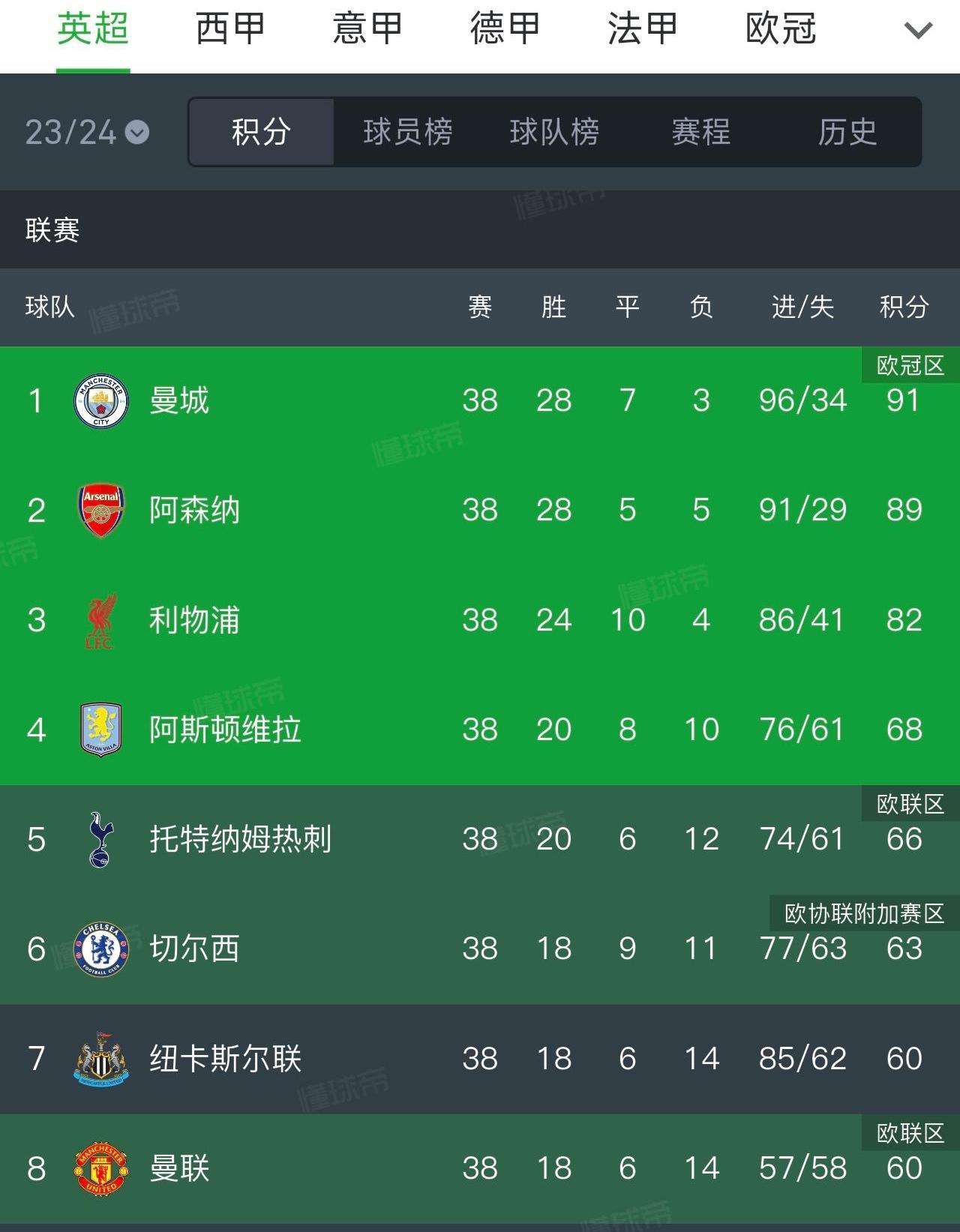Open the 球员榜 player rankings tab
This screenshot has width=960, height=1232.
click(407, 132)
